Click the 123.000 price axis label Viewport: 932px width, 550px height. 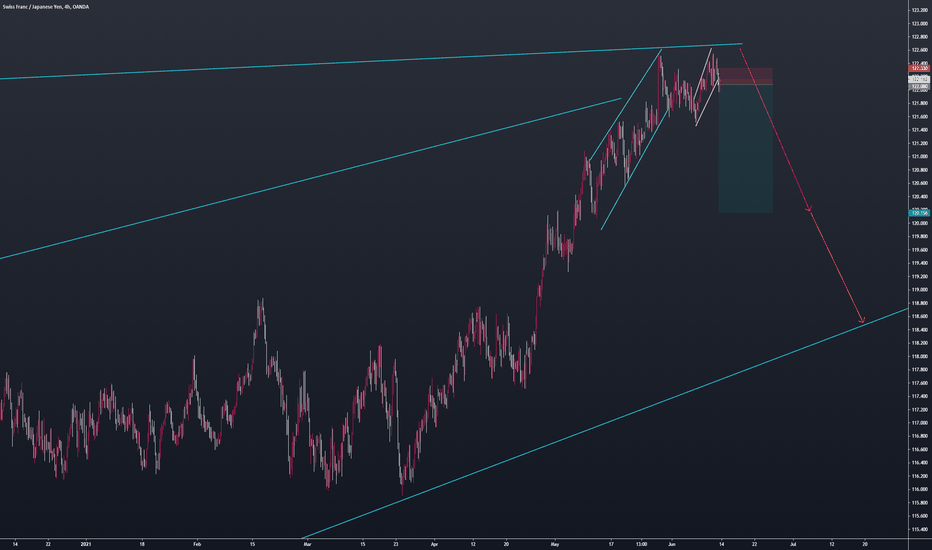coord(920,24)
